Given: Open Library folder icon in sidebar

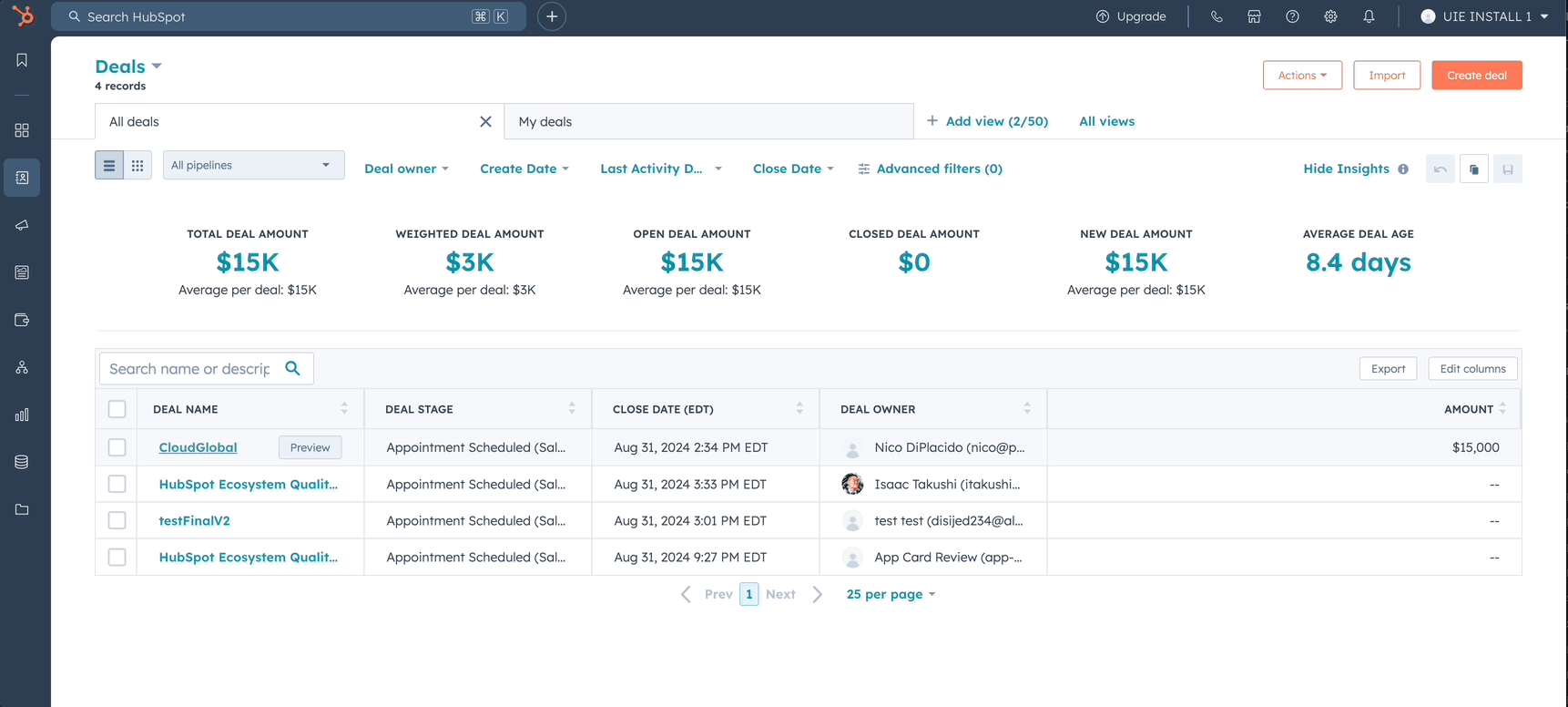Looking at the screenshot, I should pyautogui.click(x=22, y=509).
